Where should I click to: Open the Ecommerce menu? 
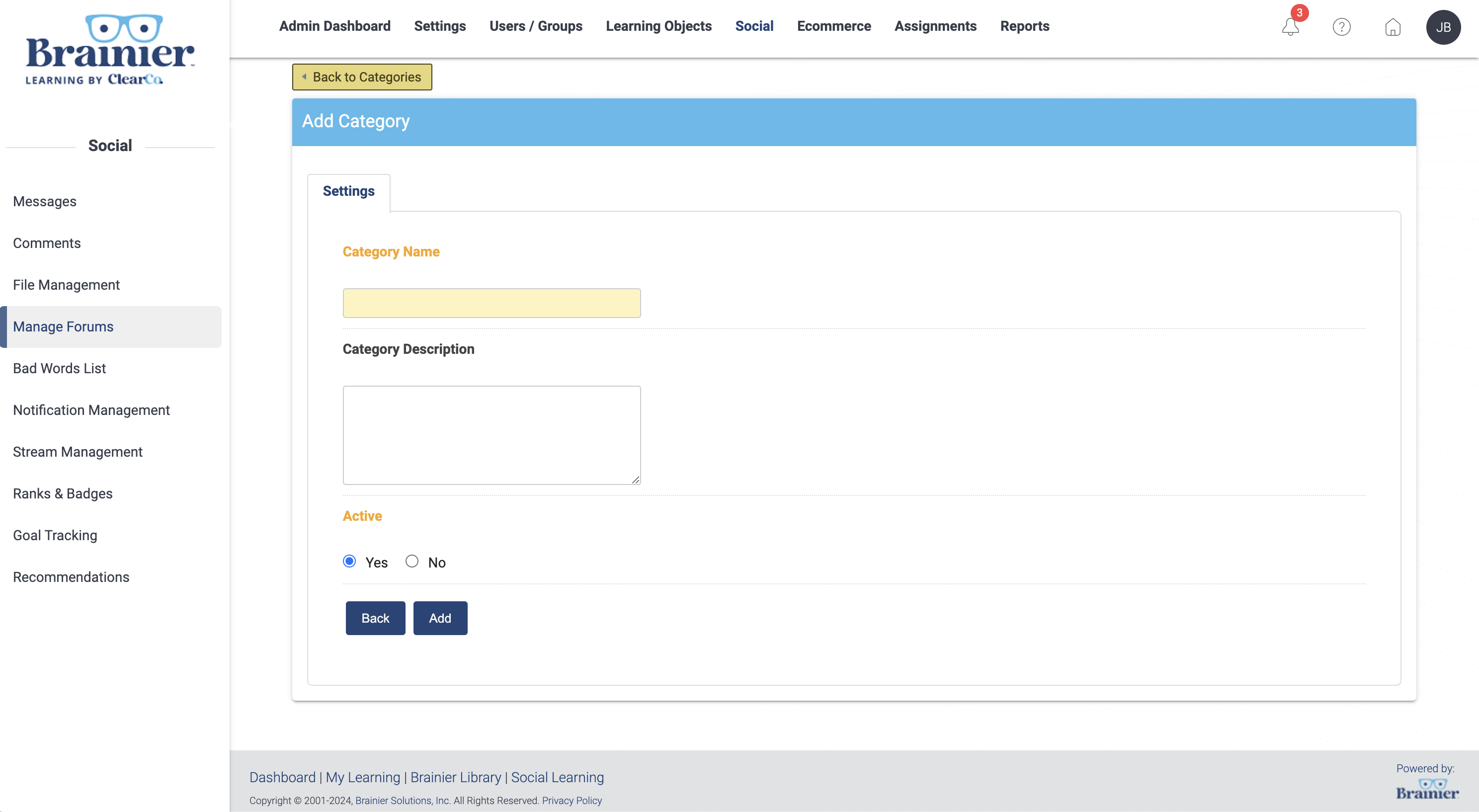click(x=833, y=26)
